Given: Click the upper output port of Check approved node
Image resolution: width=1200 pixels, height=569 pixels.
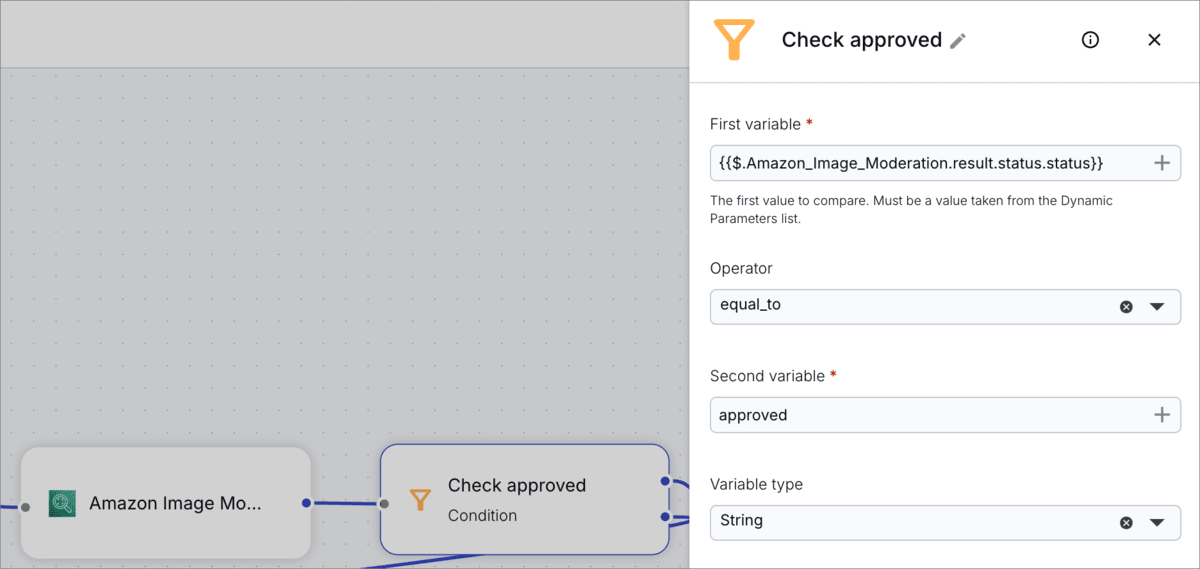Looking at the screenshot, I should 665,482.
